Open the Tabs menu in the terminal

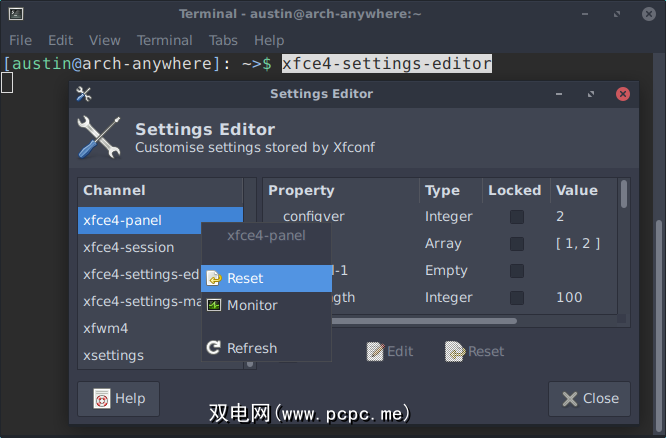[x=223, y=40]
